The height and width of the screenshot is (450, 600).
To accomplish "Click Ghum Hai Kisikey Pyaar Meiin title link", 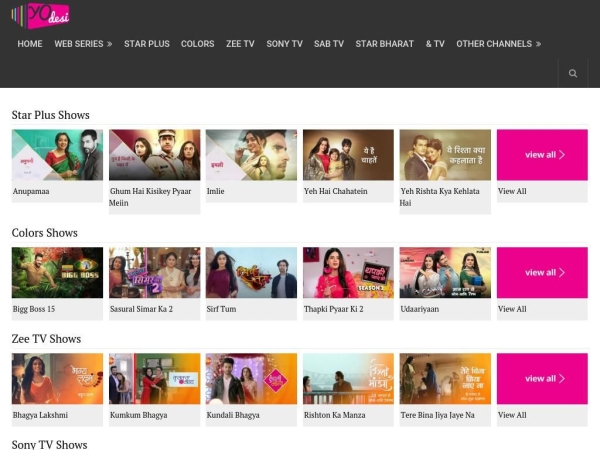I will [150, 197].
